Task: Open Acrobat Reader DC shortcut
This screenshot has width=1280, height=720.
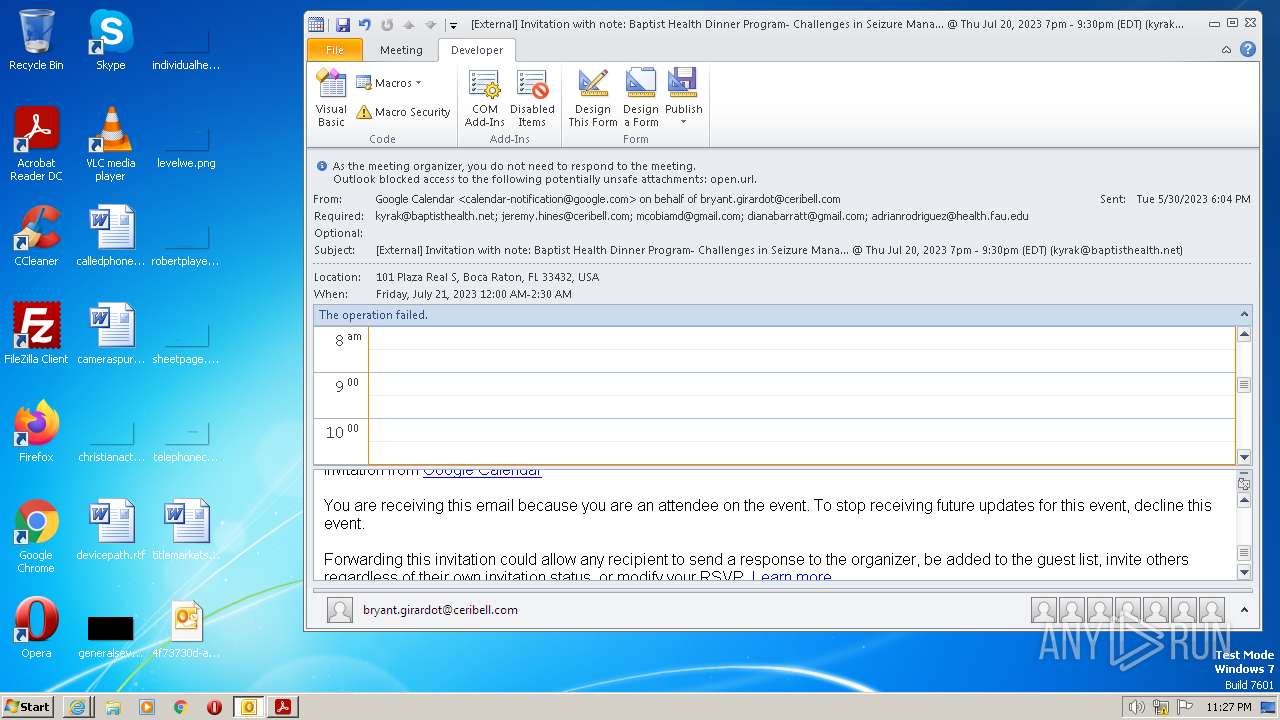Action: point(36,143)
